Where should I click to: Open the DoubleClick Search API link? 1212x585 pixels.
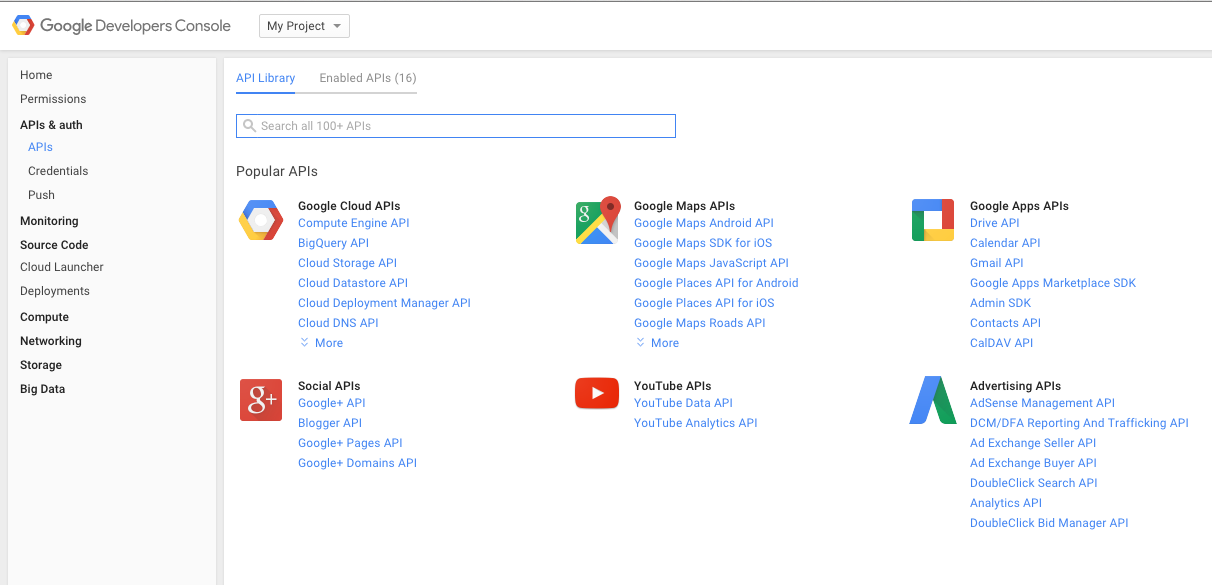tap(1033, 483)
